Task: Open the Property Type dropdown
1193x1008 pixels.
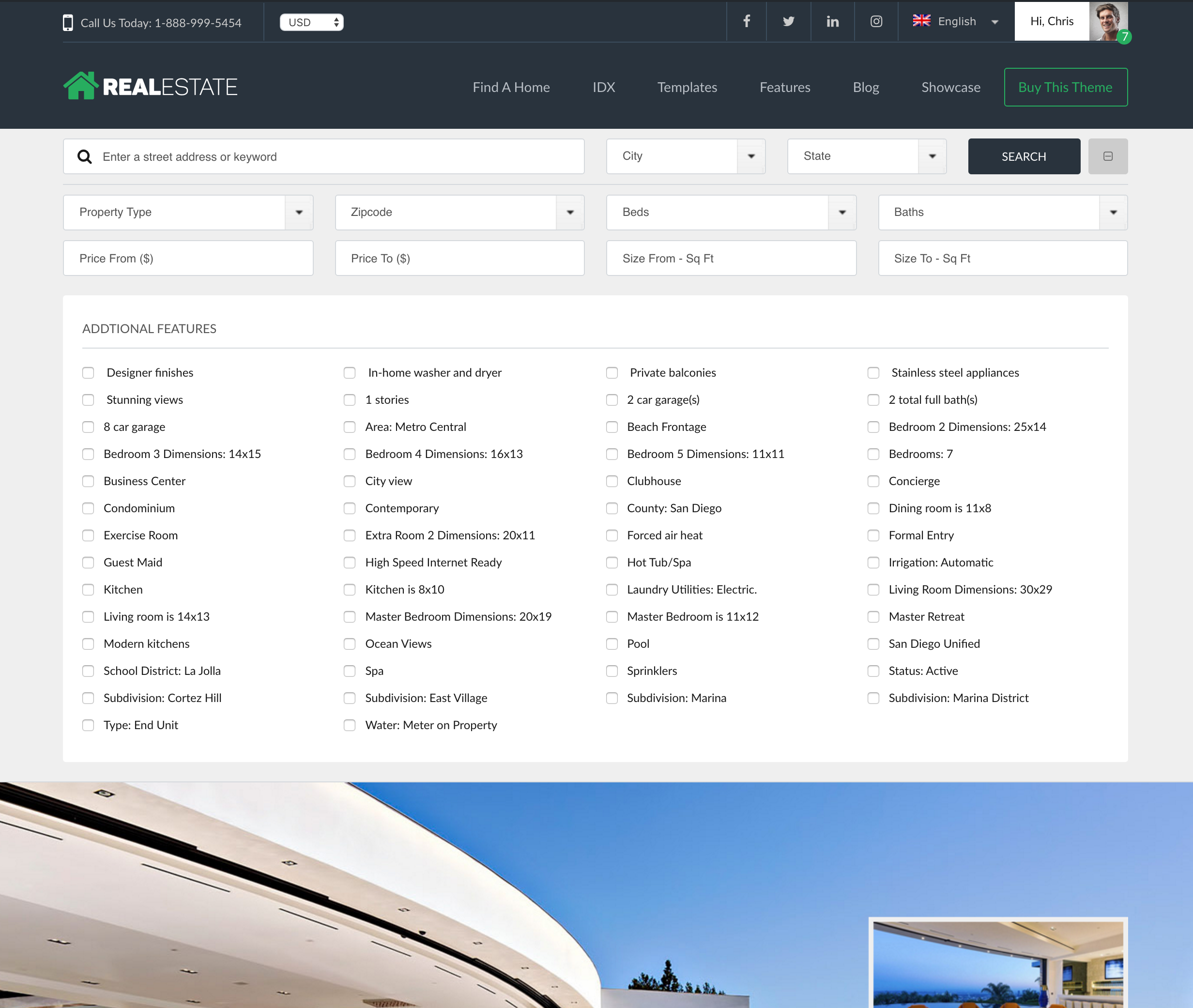Action: (188, 213)
